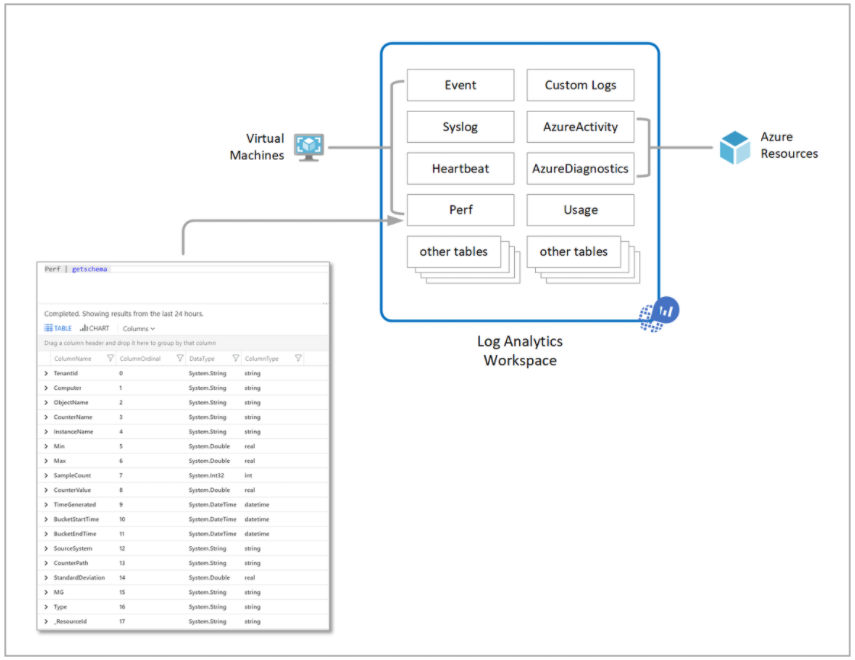The width and height of the screenshot is (855, 660).
Task: Click 'int' ColumnType cell
Action: click(248, 476)
